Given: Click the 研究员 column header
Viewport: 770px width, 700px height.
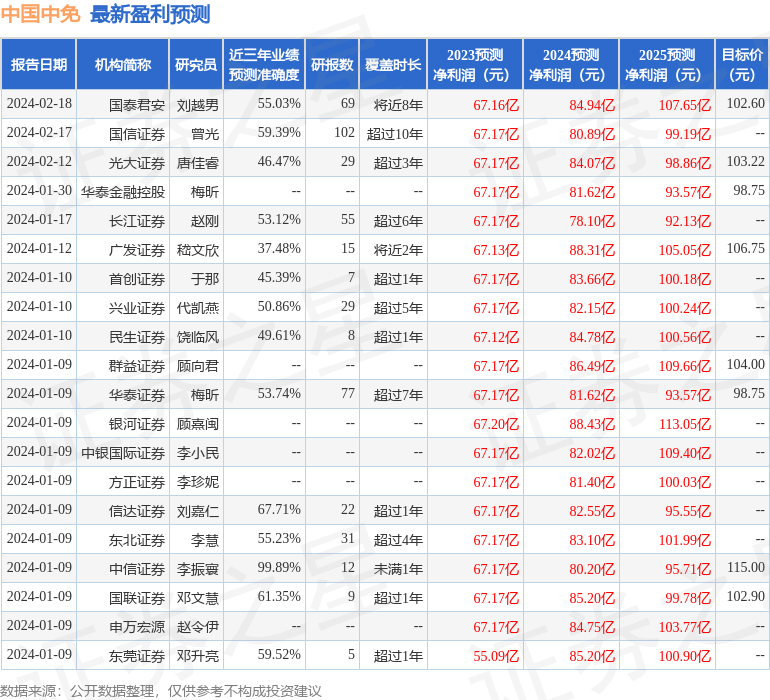Looking at the screenshot, I should 195,65.
